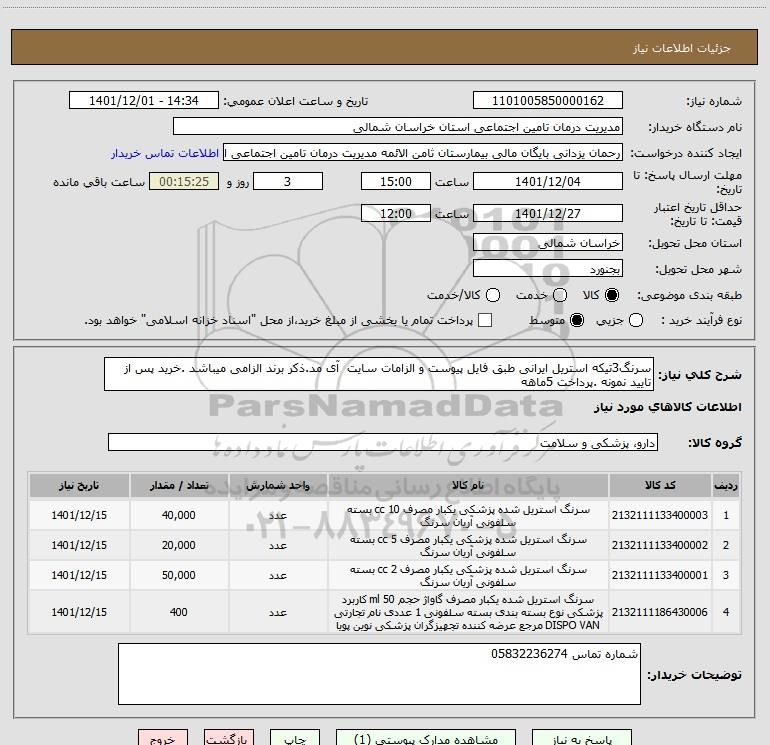
Task: Click the delivery province field خراسان شمالی
Action: [x=548, y=243]
